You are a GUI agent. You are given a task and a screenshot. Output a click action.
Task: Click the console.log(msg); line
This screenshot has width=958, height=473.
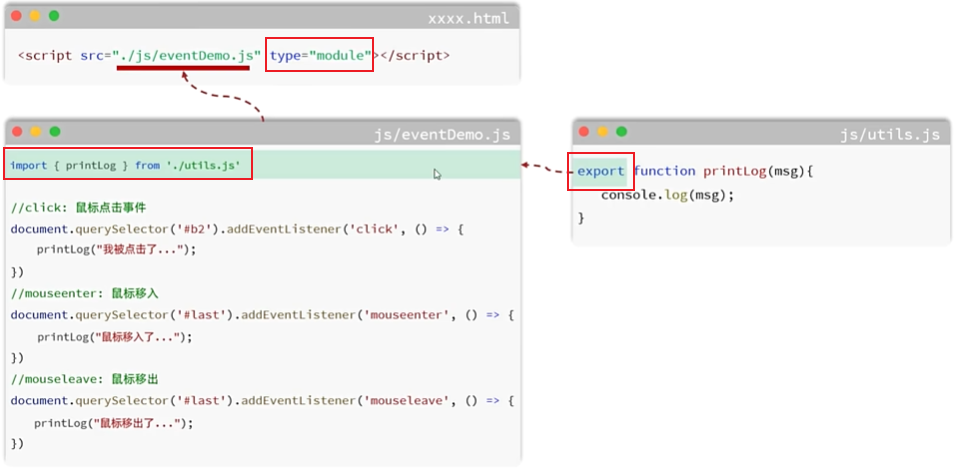(x=667, y=195)
